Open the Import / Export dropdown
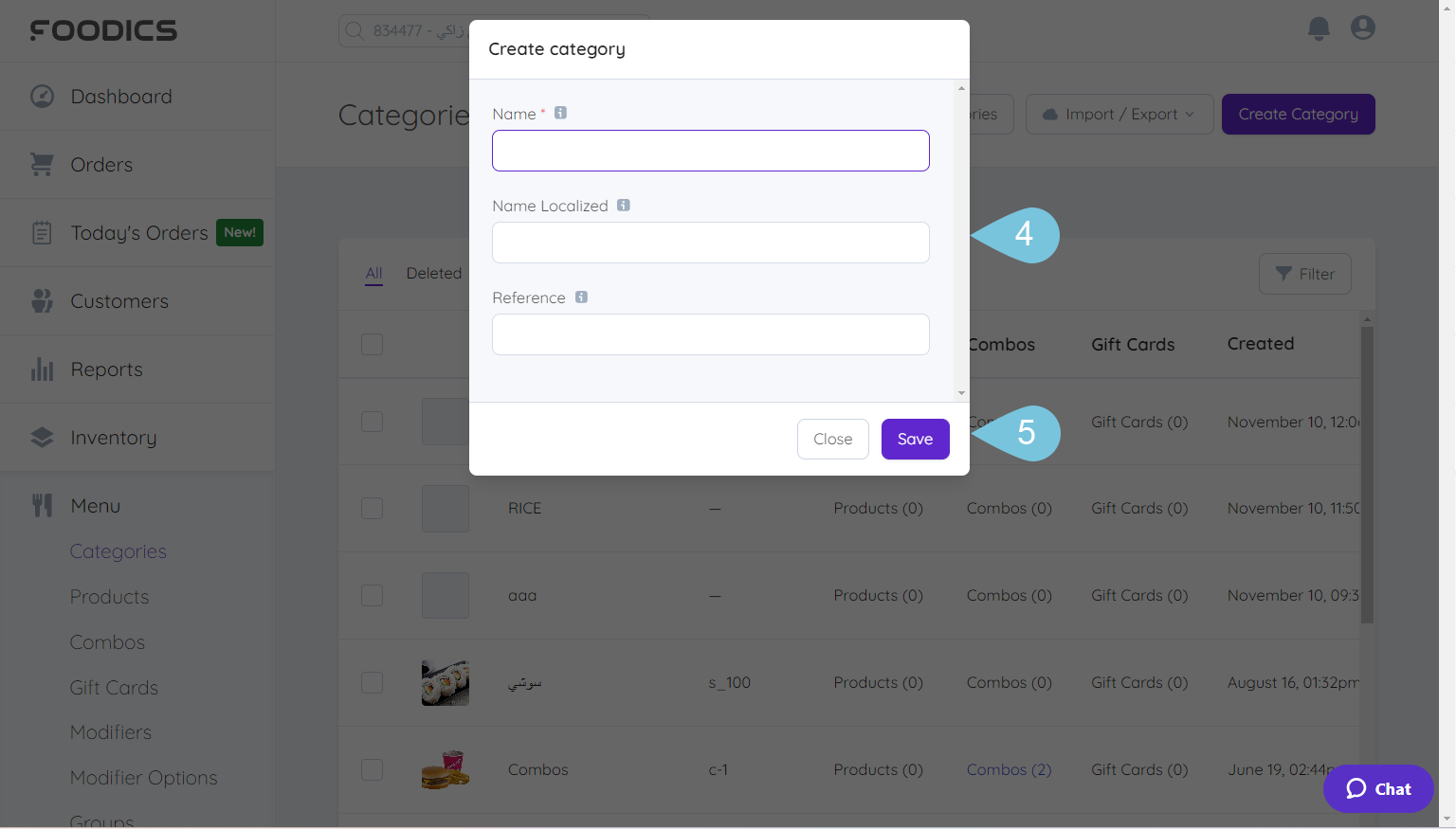The height and width of the screenshot is (829, 1456). pos(1119,114)
